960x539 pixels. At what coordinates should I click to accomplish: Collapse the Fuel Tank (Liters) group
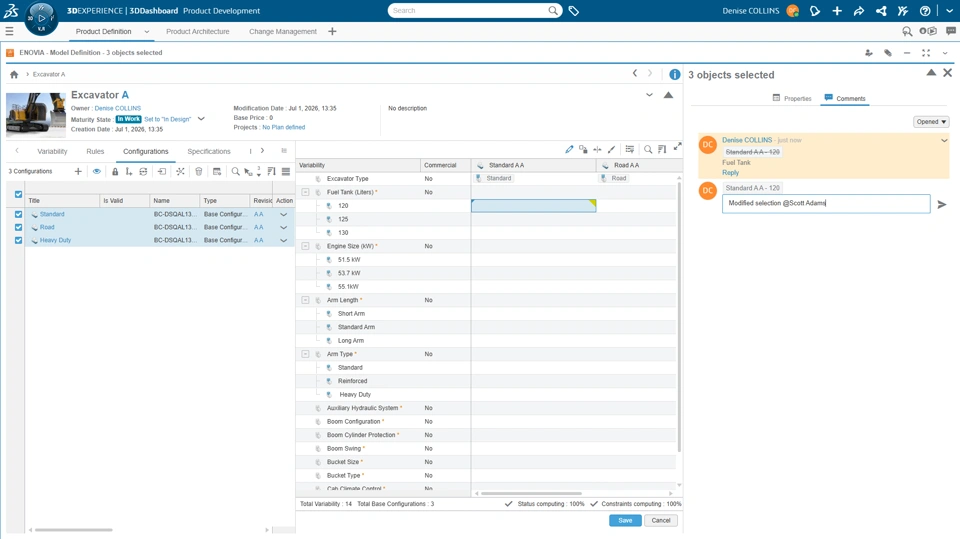tap(305, 192)
